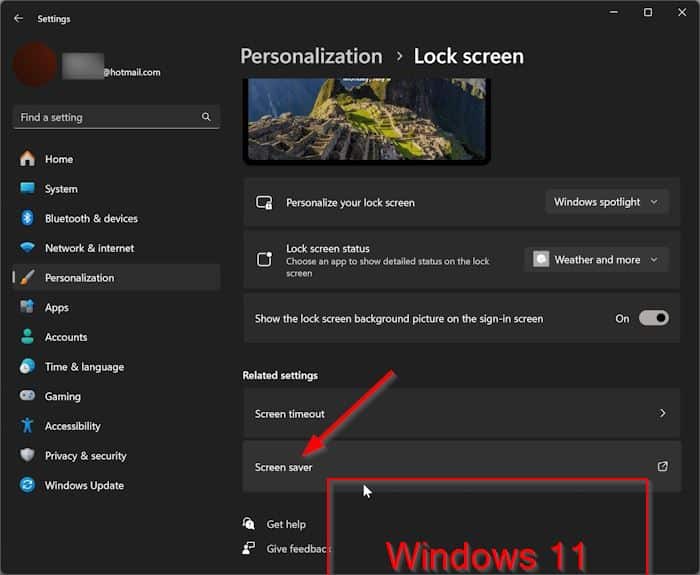This screenshot has width=700, height=575.
Task: Open the Gaming settings page
Action: (x=116, y=396)
